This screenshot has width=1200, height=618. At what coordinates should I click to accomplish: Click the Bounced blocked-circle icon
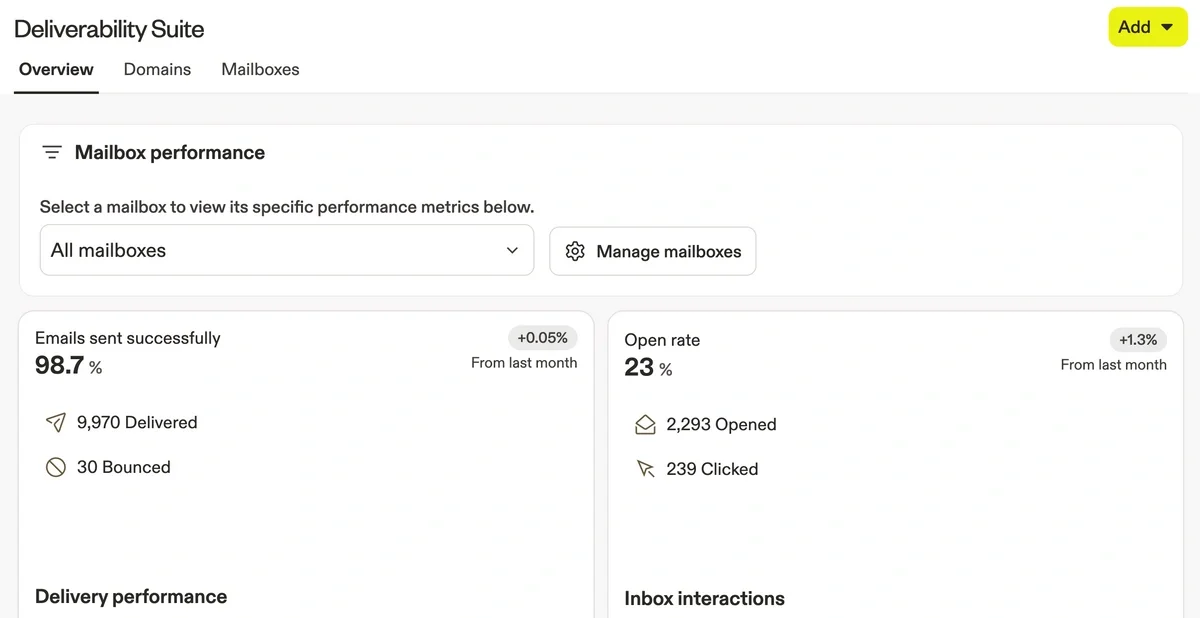click(x=56, y=467)
